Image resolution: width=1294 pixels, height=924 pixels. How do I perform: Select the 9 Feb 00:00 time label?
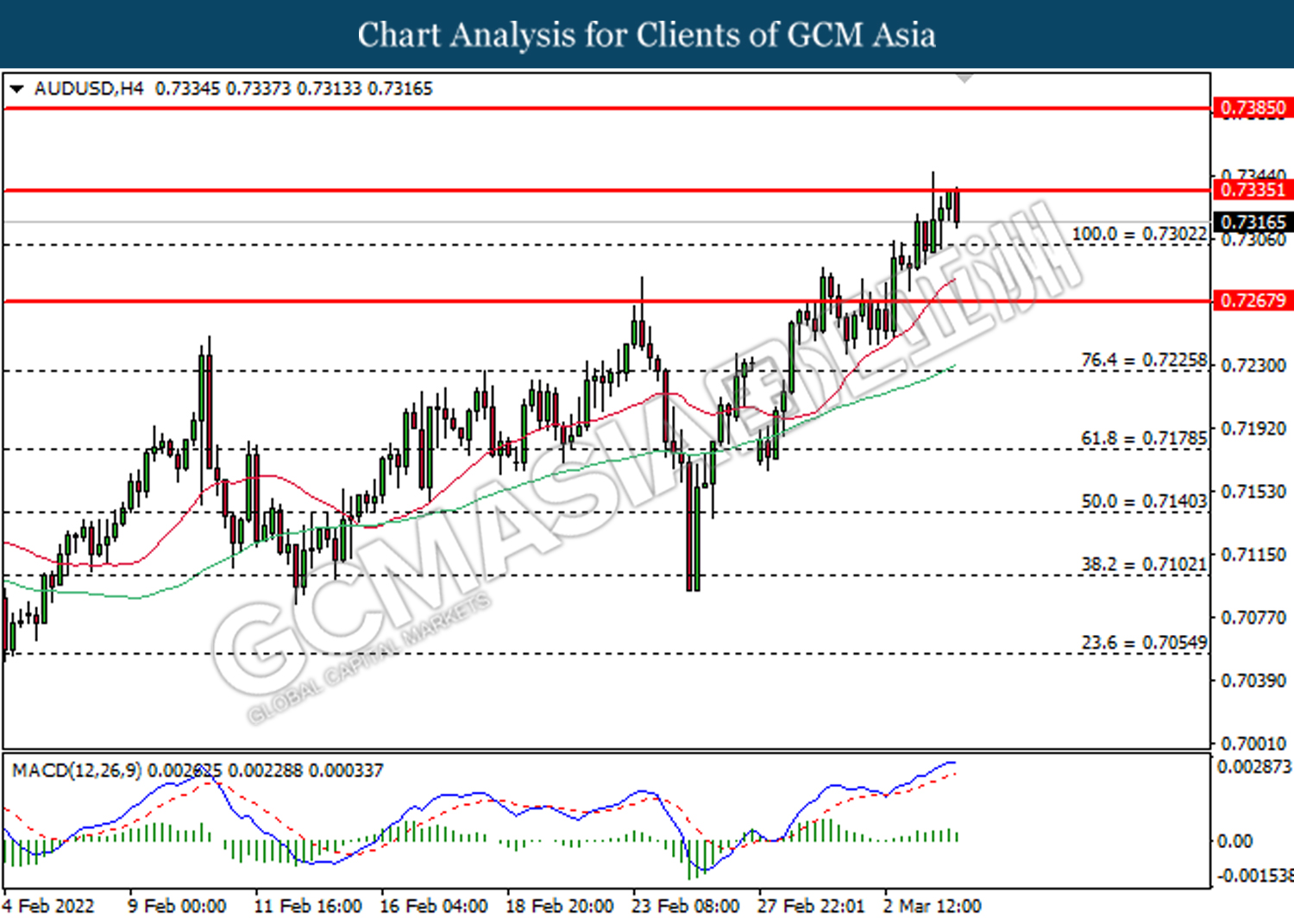[177, 906]
